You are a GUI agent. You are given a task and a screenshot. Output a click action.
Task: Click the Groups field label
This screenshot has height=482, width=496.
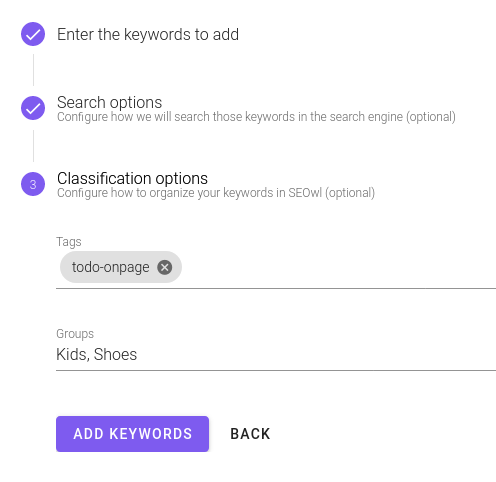pos(75,334)
